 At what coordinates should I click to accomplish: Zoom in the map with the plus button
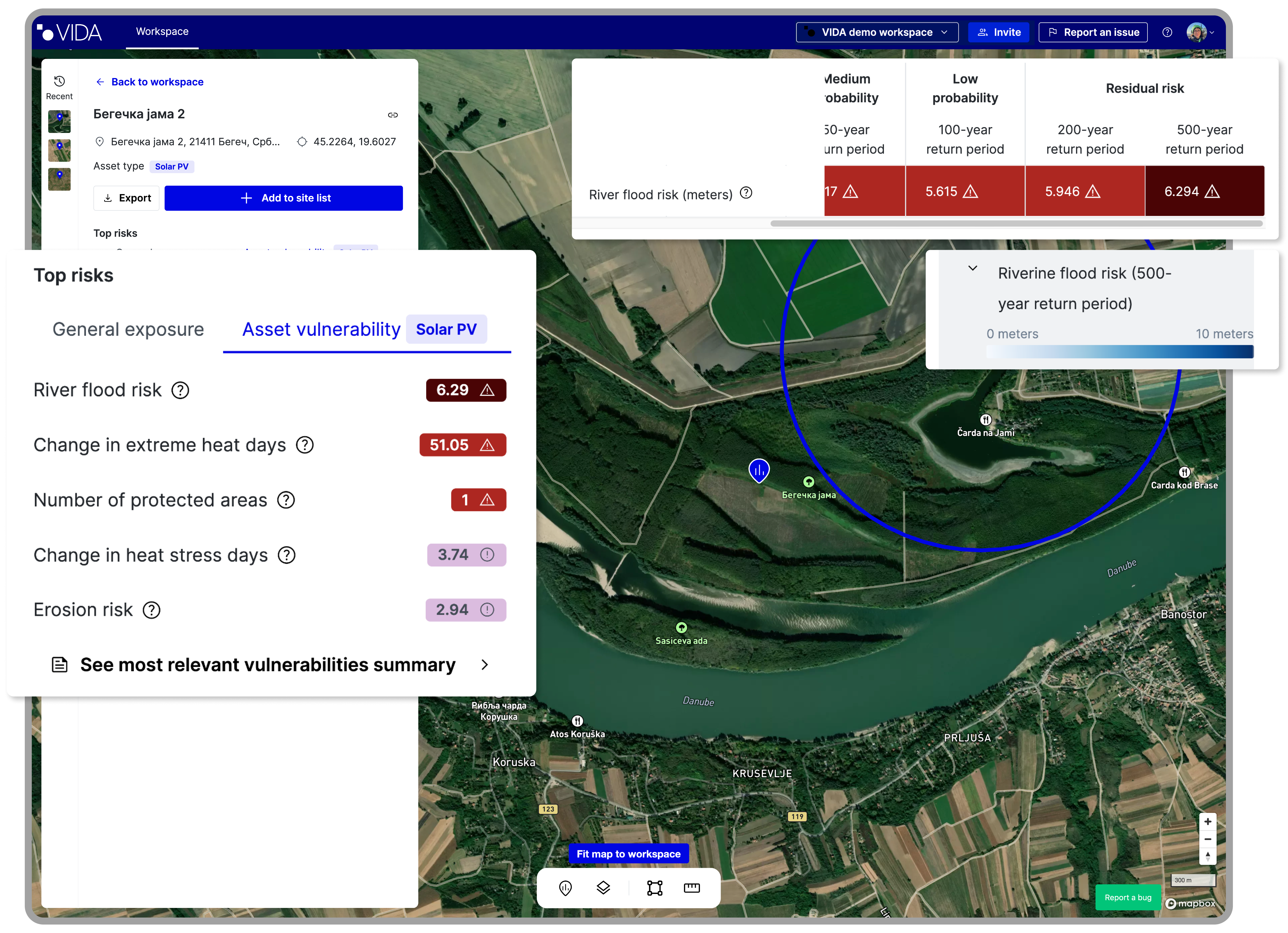[1208, 822]
